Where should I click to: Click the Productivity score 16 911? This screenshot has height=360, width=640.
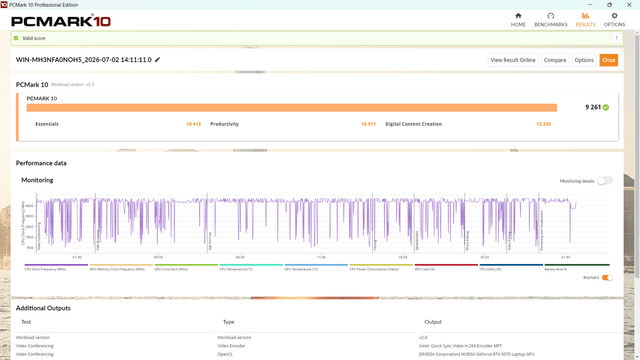[x=368, y=124]
